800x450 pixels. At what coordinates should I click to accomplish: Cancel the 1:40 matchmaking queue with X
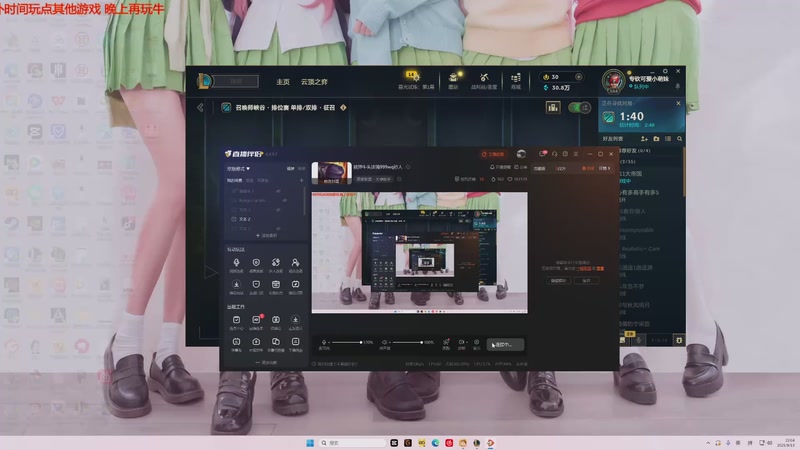click(x=678, y=103)
